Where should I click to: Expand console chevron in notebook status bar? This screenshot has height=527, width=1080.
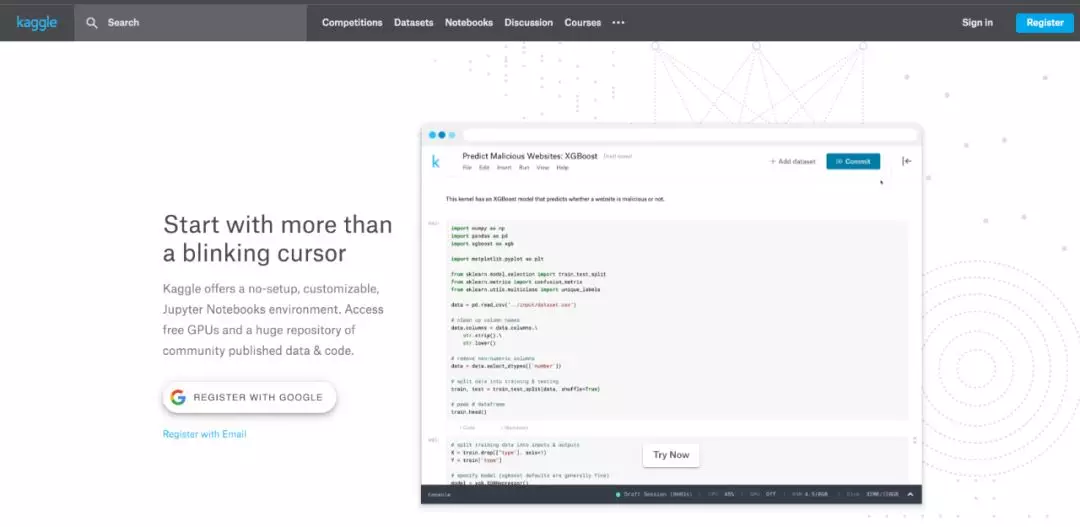pyautogui.click(x=910, y=494)
